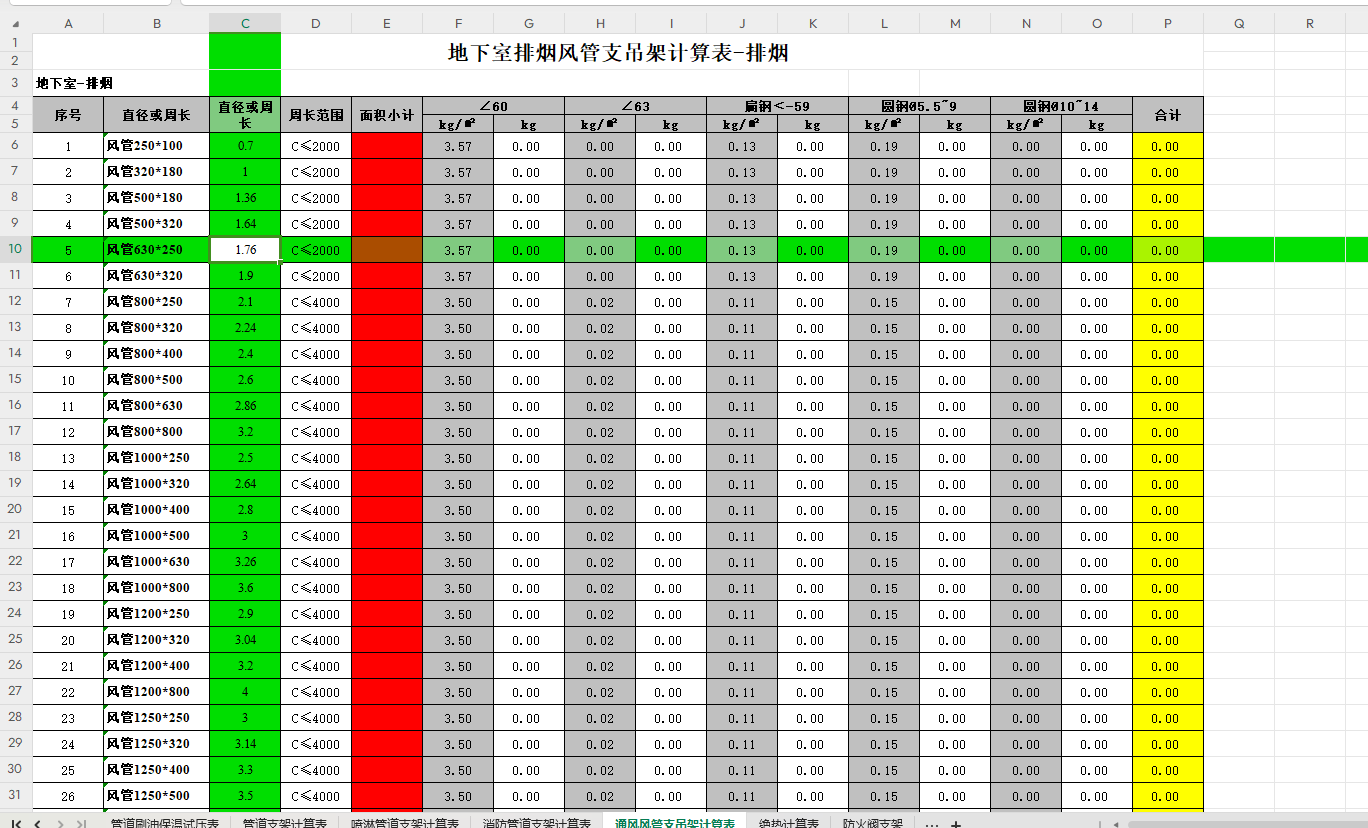The height and width of the screenshot is (828, 1368).
Task: Jump to the first sheet with navigation arrow
Action: pos(18,823)
